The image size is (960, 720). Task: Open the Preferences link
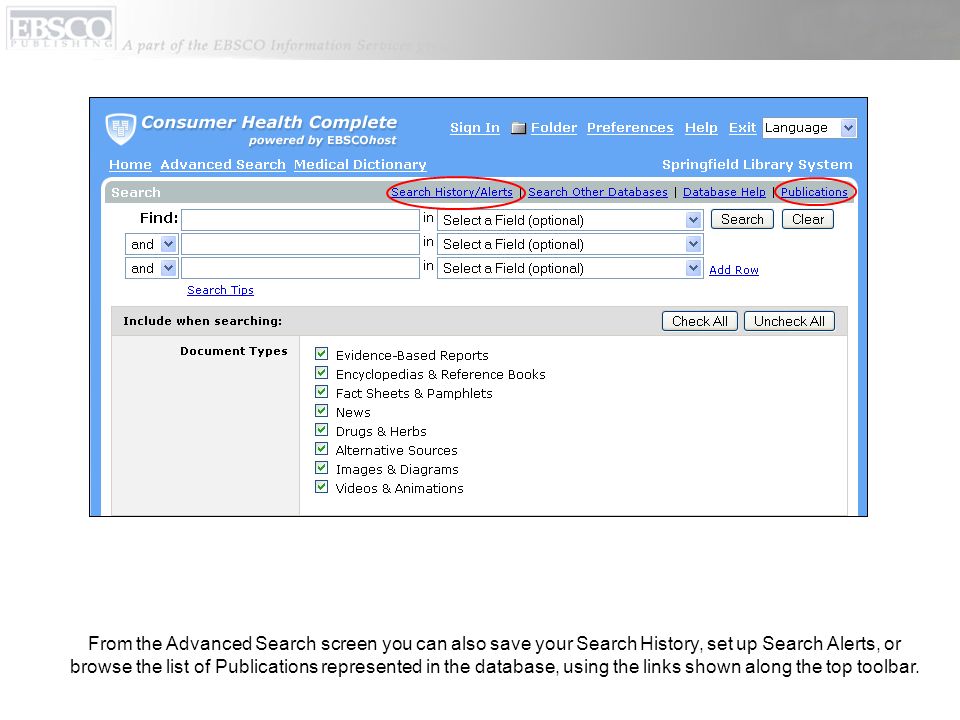click(x=630, y=128)
